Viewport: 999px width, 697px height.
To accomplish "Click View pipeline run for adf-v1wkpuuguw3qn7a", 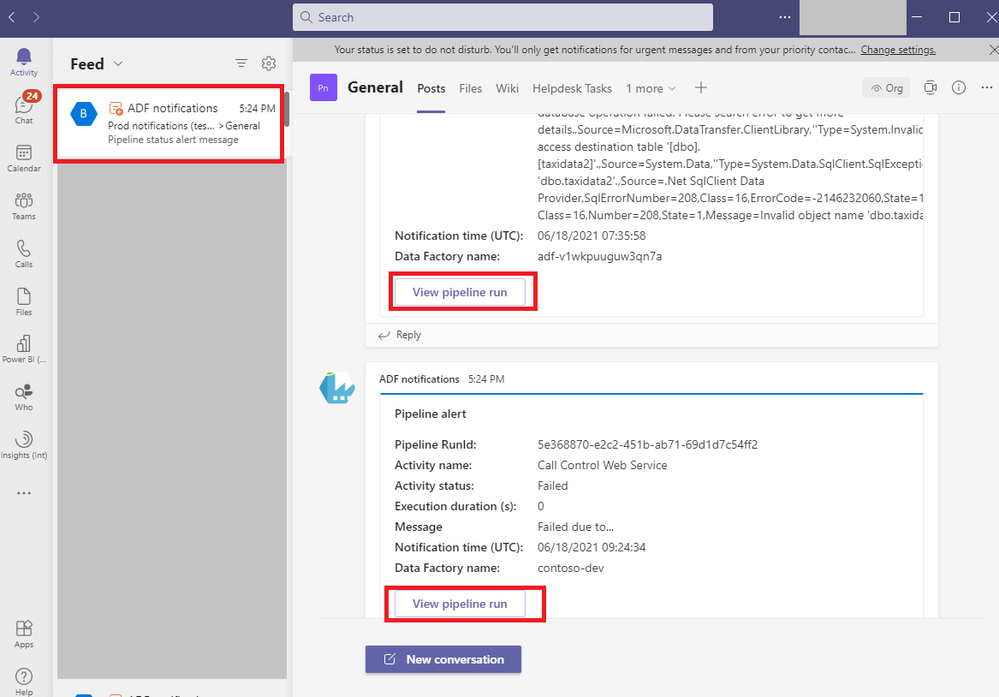I will (x=460, y=292).
